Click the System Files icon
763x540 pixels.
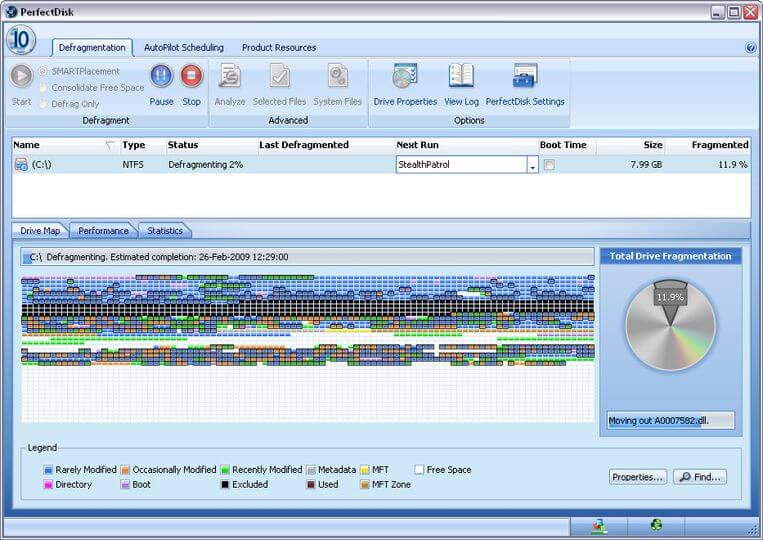[338, 77]
